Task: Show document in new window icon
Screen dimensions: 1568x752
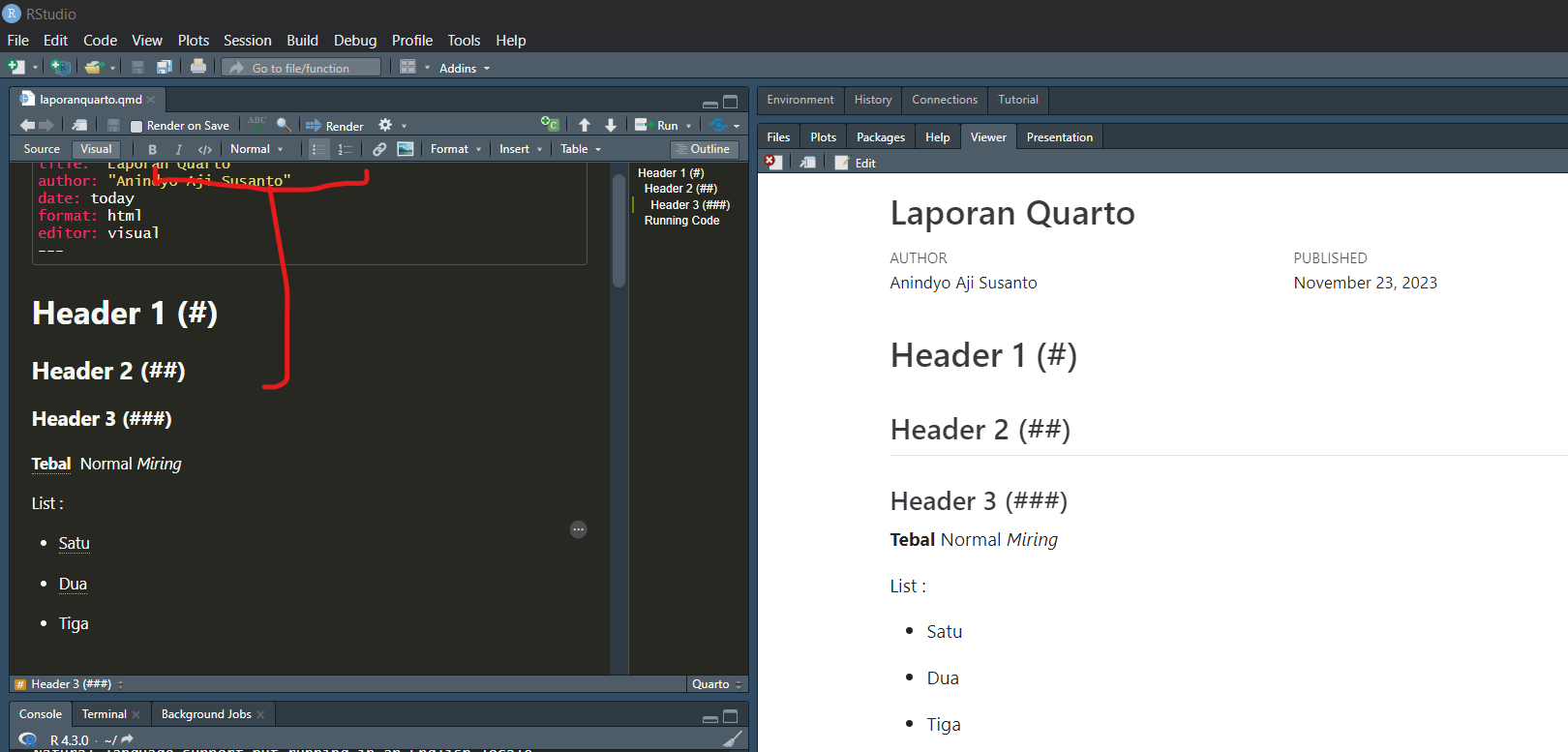Action: 79,125
